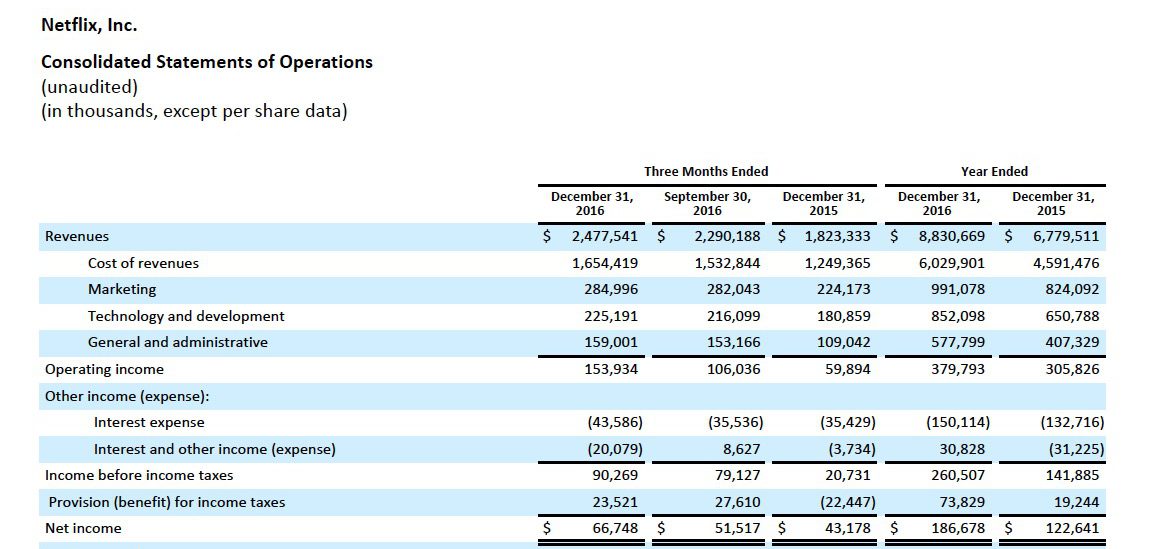Viewport: 1175px width, 549px height.
Task: Click the 'Three Months Ended' column group header
Action: pos(706,171)
